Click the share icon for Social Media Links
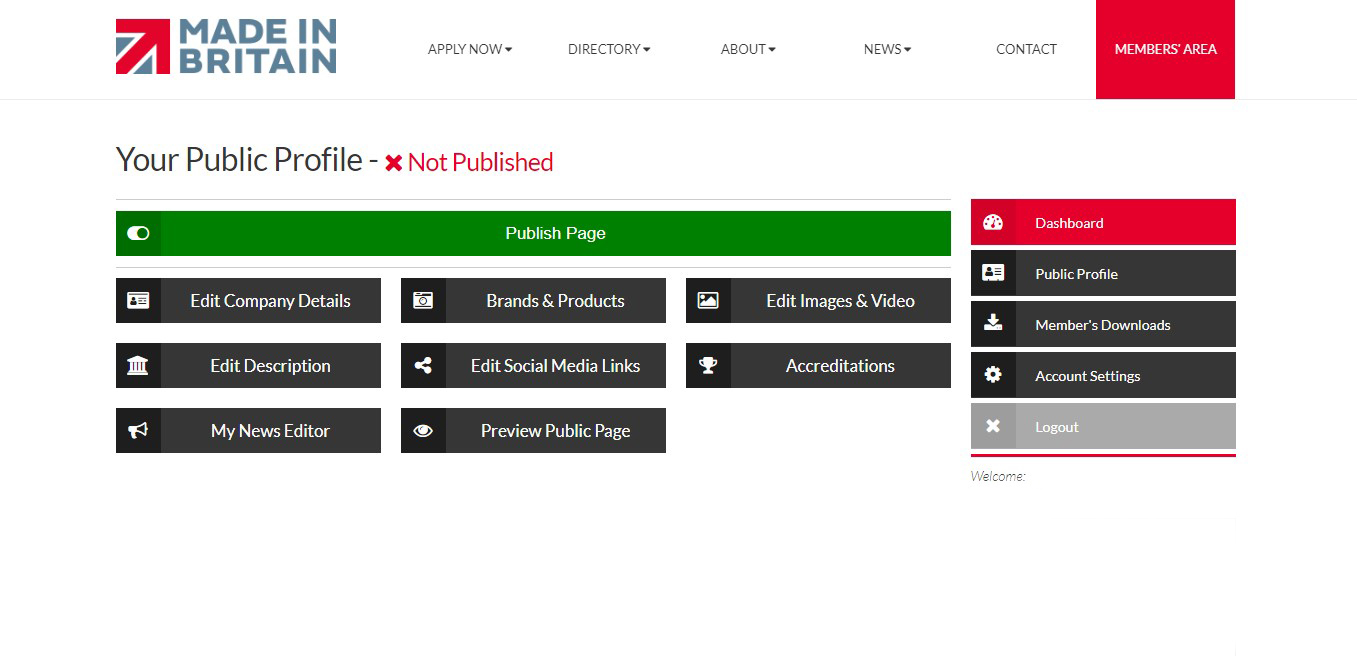This screenshot has height=656, width=1357. (x=423, y=365)
